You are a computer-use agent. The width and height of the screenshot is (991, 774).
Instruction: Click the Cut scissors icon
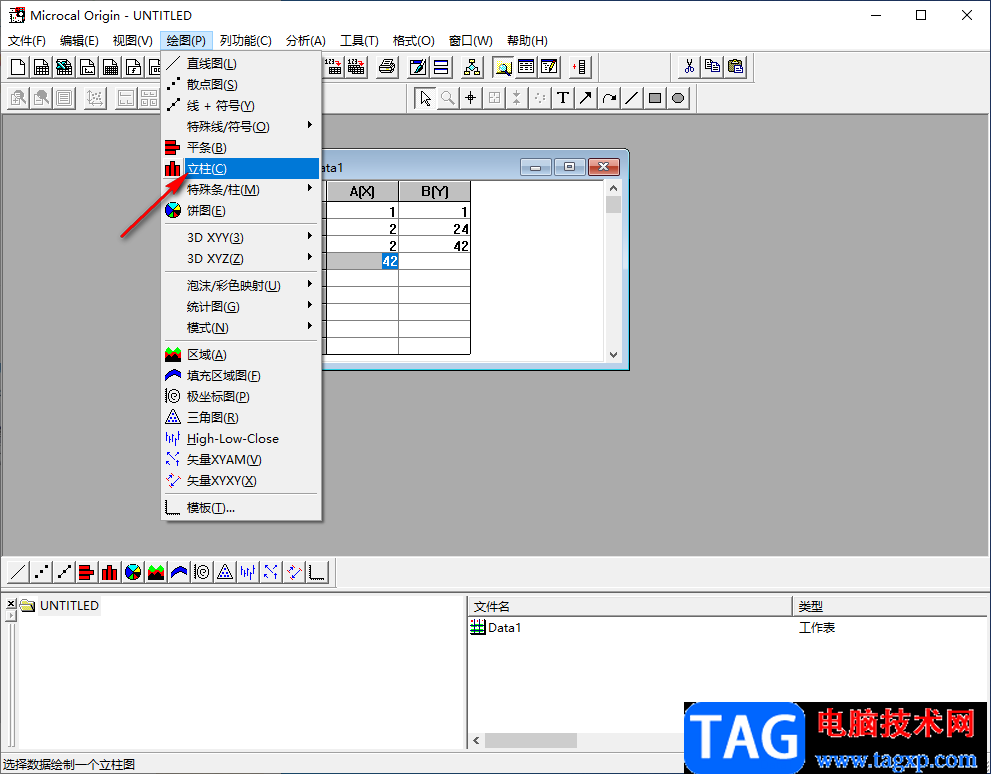(690, 66)
